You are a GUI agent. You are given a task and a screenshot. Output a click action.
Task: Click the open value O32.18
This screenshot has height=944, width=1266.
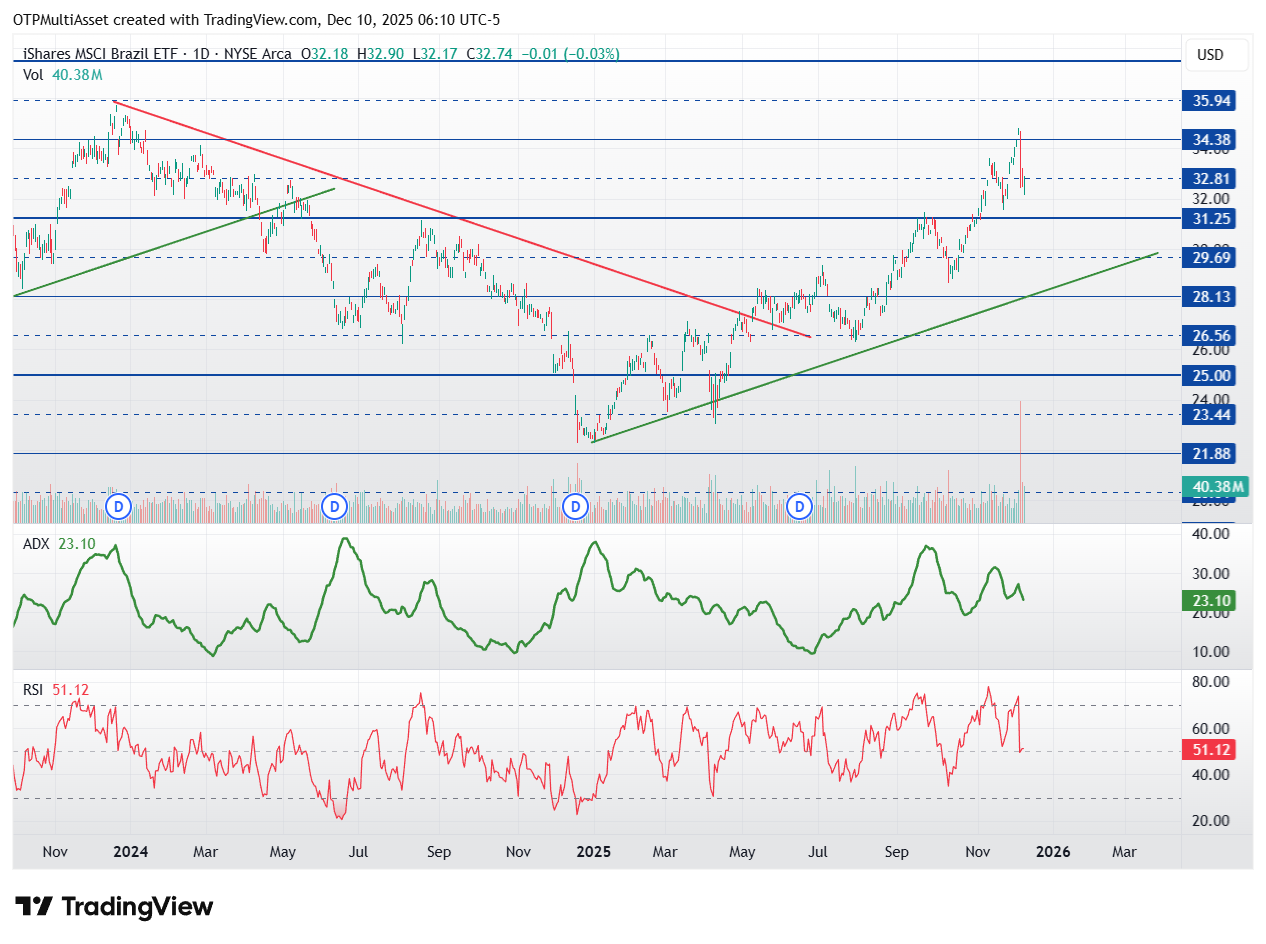325,54
